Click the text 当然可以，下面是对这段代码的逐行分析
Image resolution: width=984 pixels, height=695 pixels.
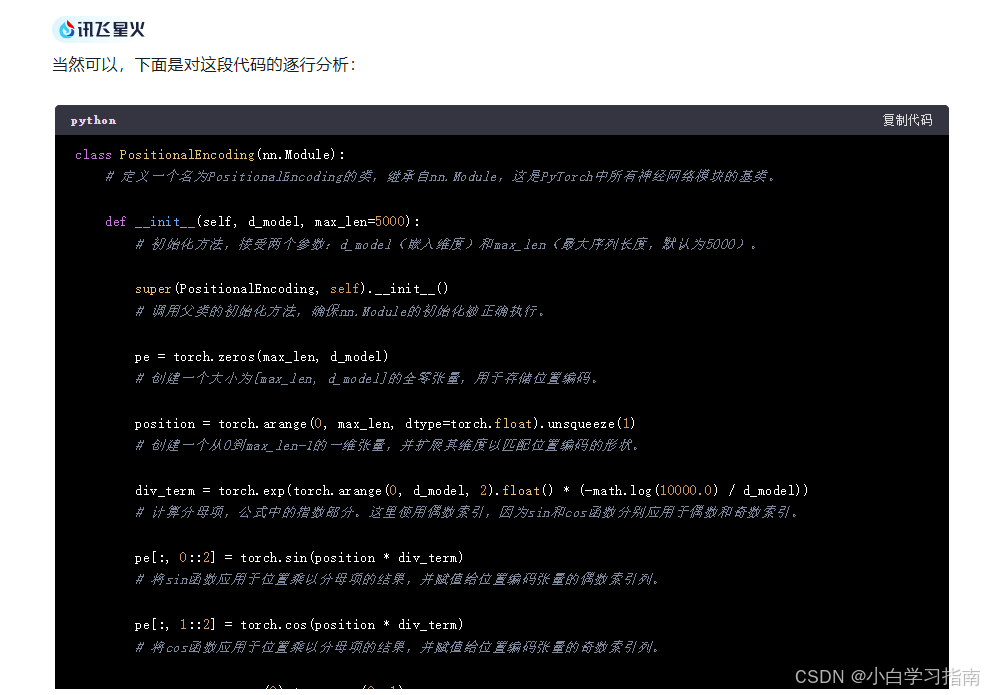[204, 65]
